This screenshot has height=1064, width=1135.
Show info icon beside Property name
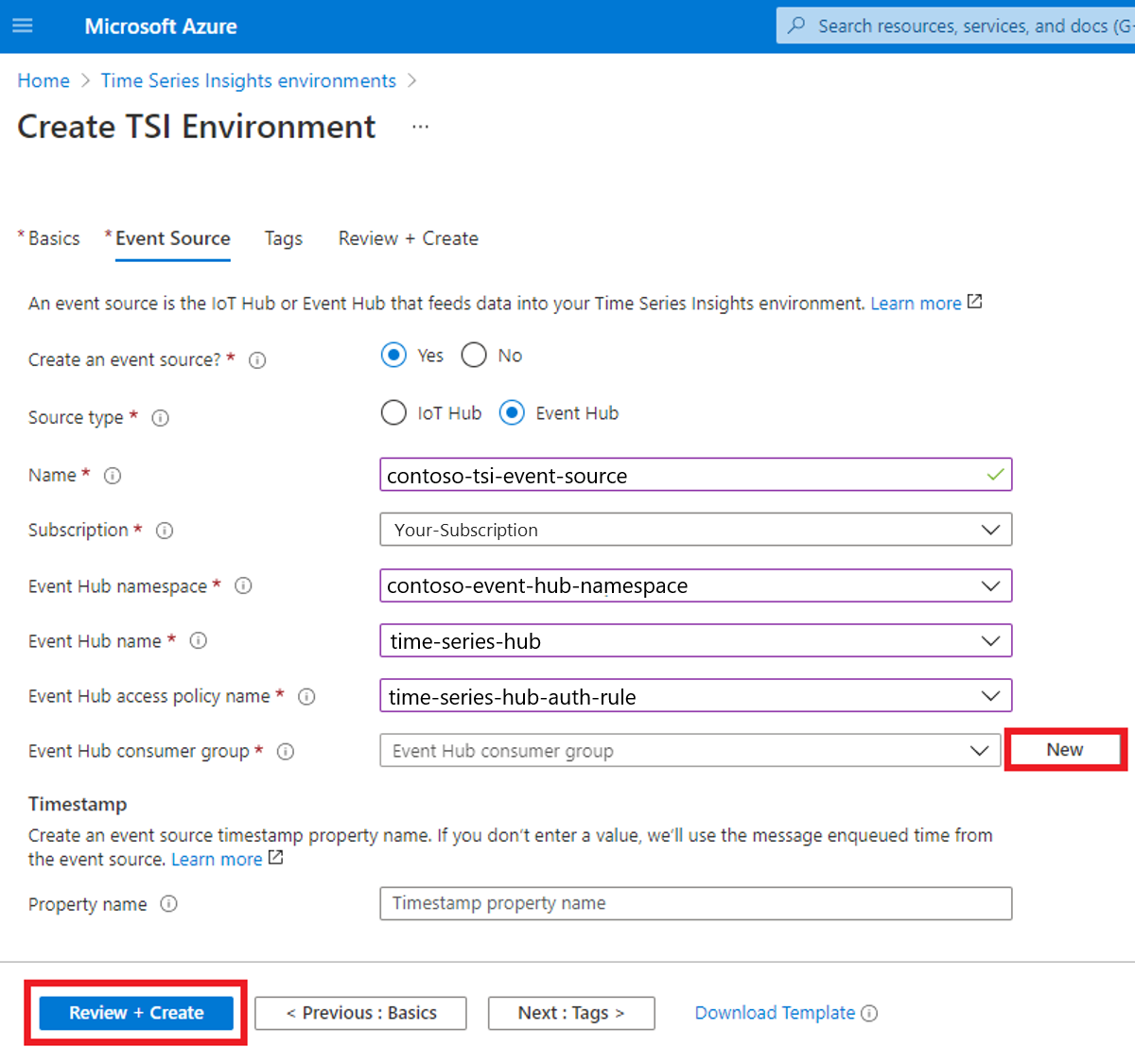[x=168, y=903]
